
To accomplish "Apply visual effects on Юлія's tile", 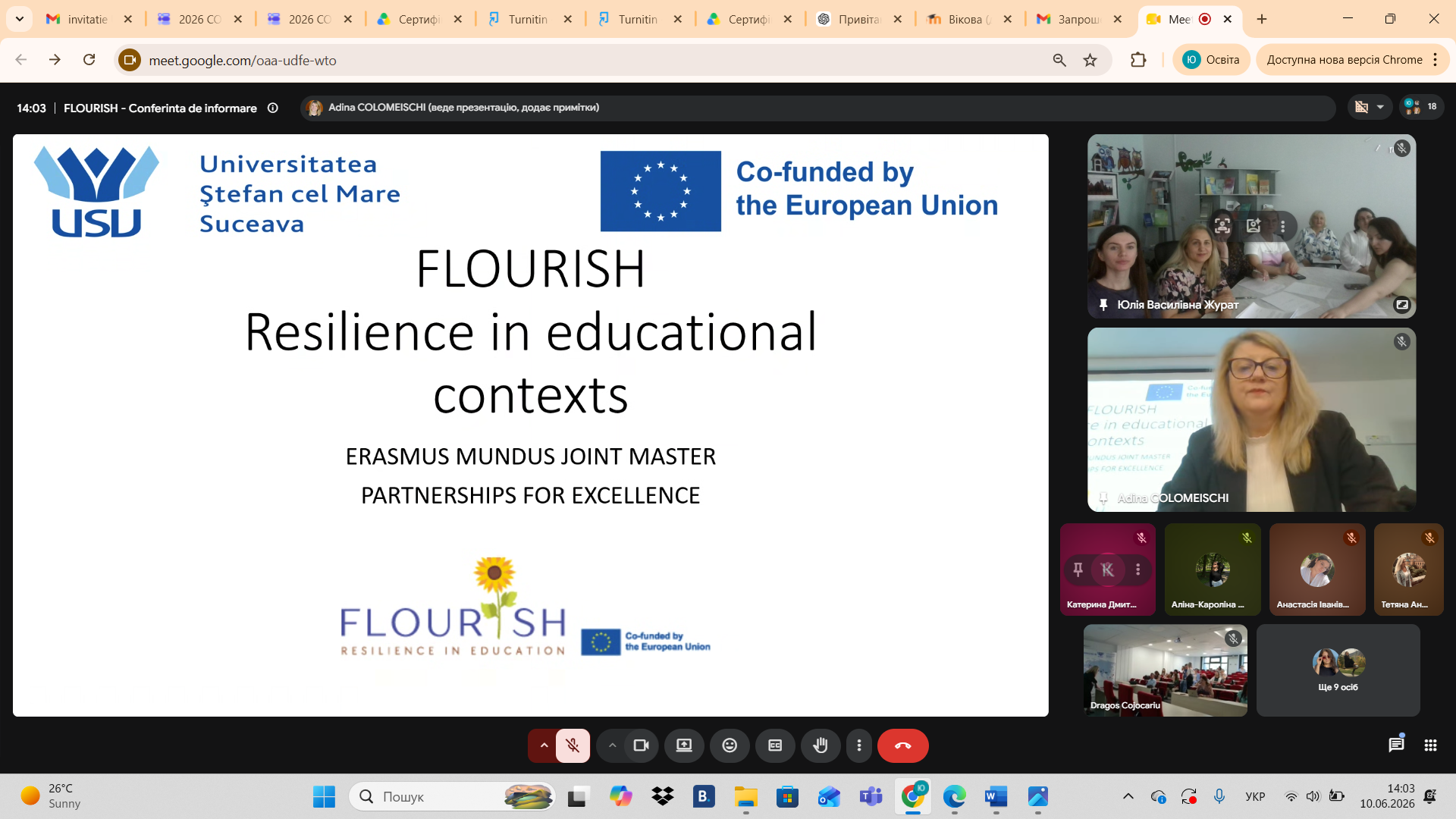I will tap(1253, 226).
